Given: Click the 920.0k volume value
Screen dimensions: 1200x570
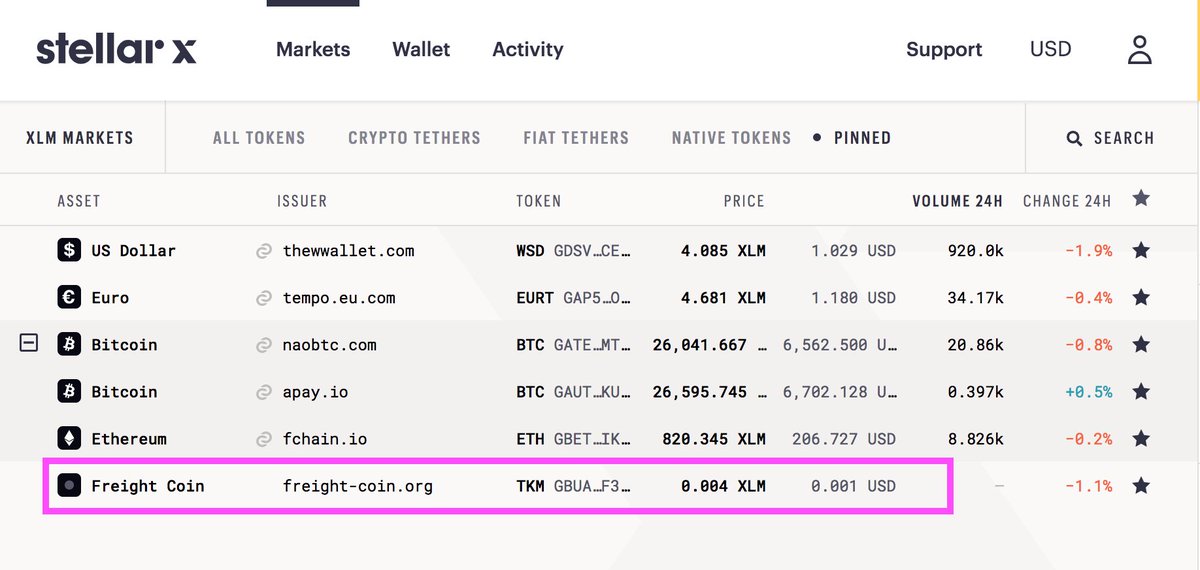Looking at the screenshot, I should (975, 251).
